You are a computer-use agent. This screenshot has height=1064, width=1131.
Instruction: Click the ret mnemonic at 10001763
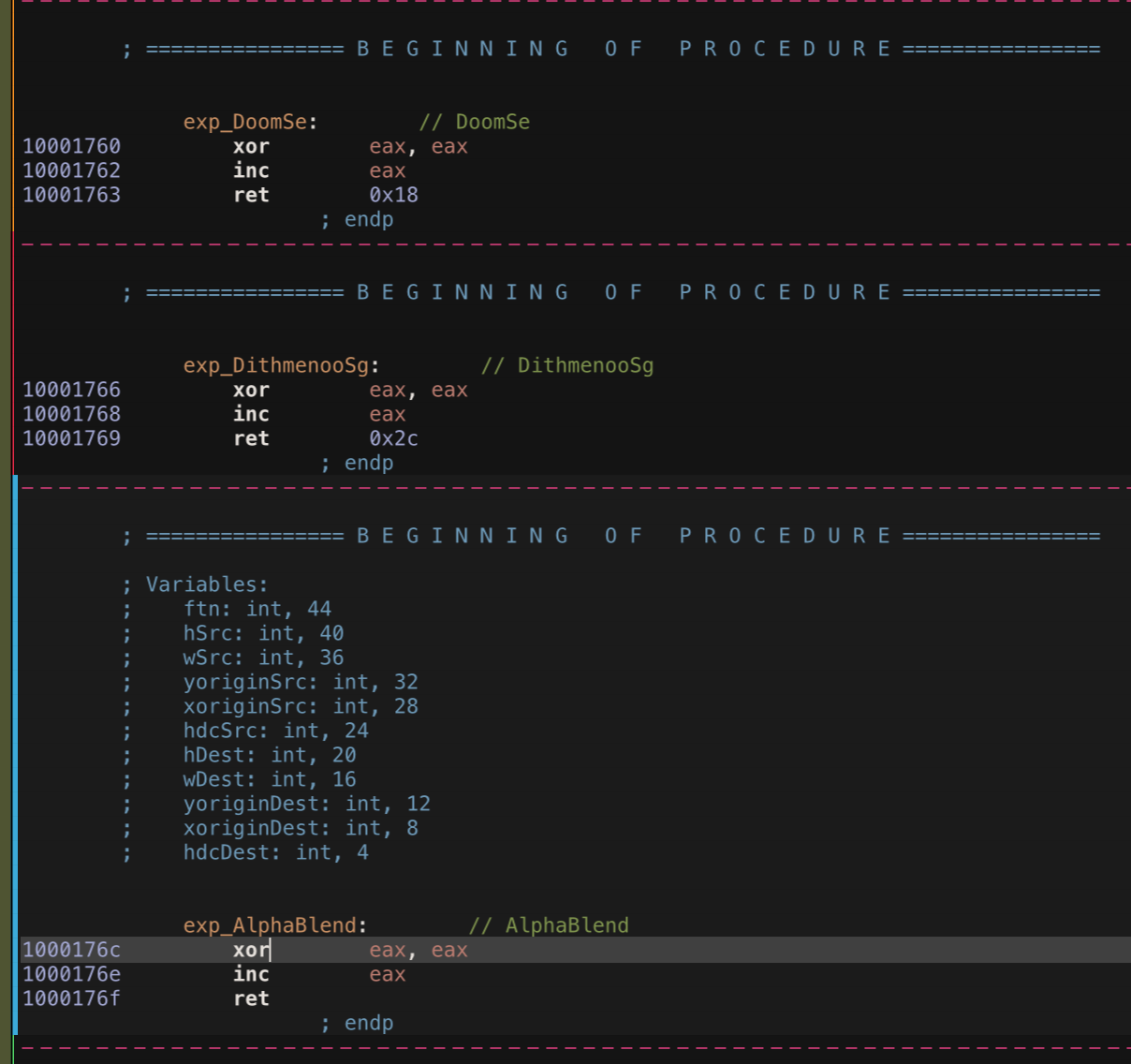click(x=251, y=195)
